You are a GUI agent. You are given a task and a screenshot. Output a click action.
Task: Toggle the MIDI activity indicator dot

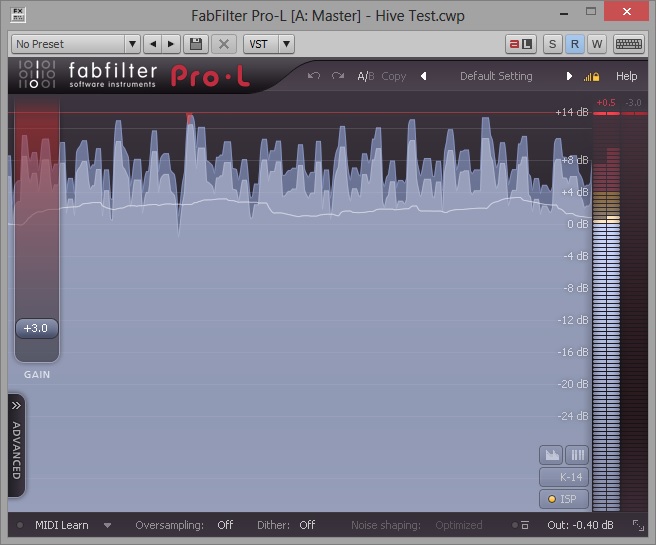click(20, 525)
